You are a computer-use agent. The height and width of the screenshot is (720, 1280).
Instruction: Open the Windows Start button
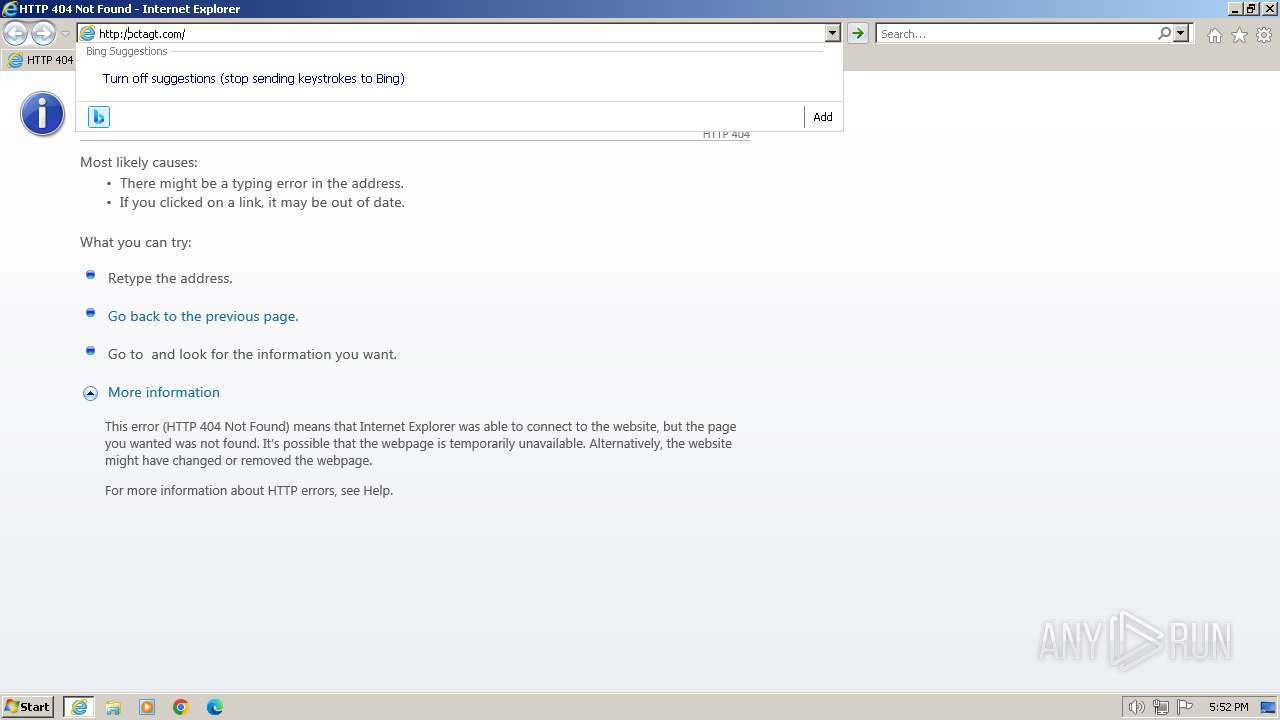pos(28,707)
